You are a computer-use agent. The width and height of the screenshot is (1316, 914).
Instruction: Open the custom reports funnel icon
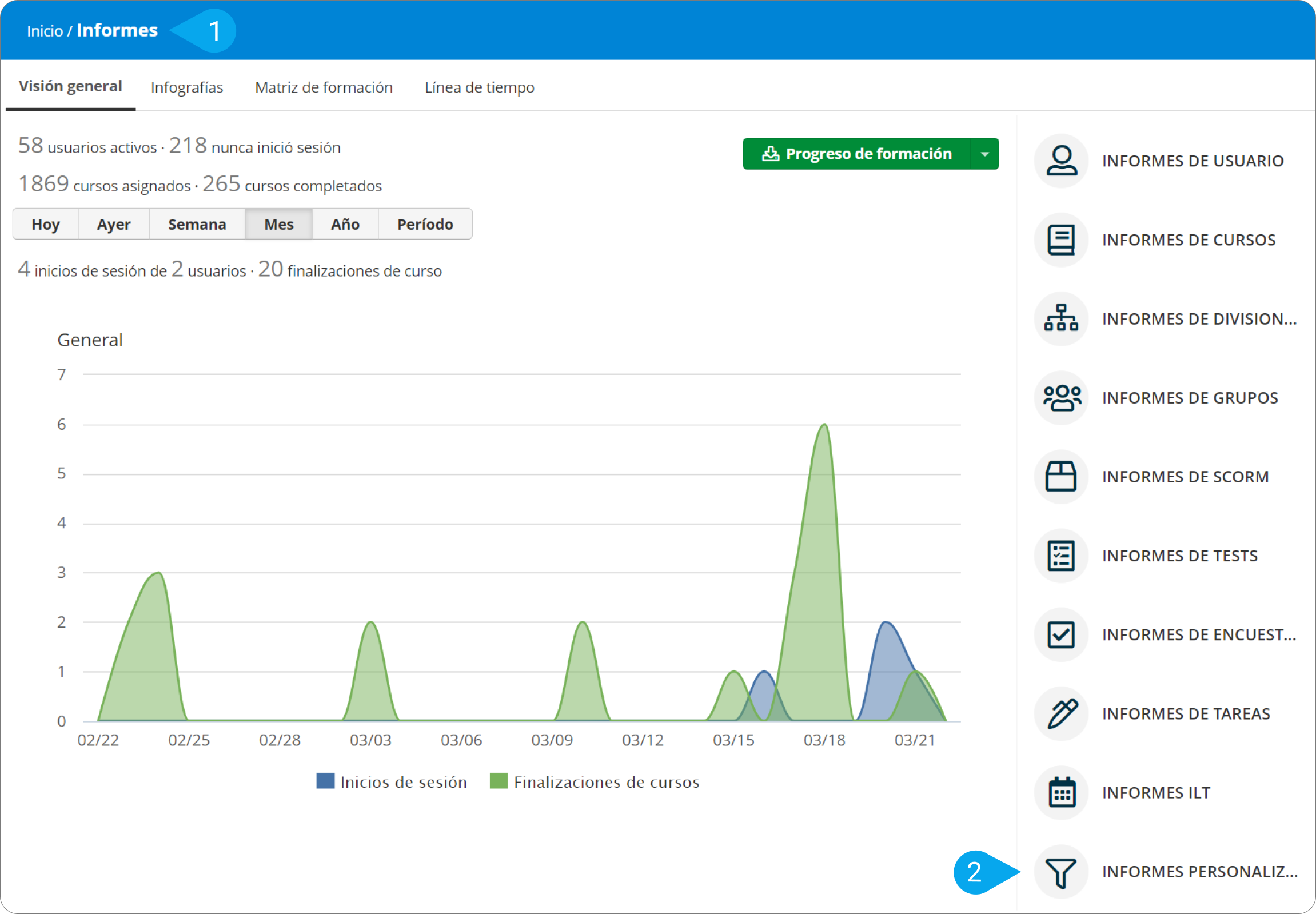click(x=1061, y=872)
